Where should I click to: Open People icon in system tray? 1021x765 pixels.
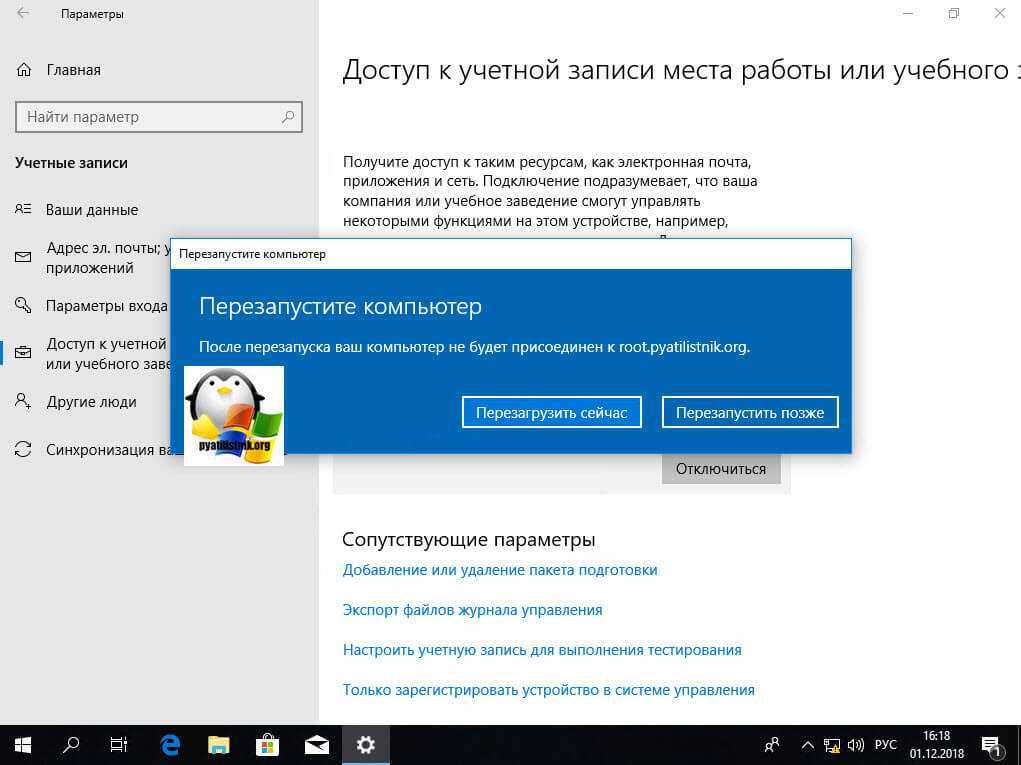click(x=772, y=745)
